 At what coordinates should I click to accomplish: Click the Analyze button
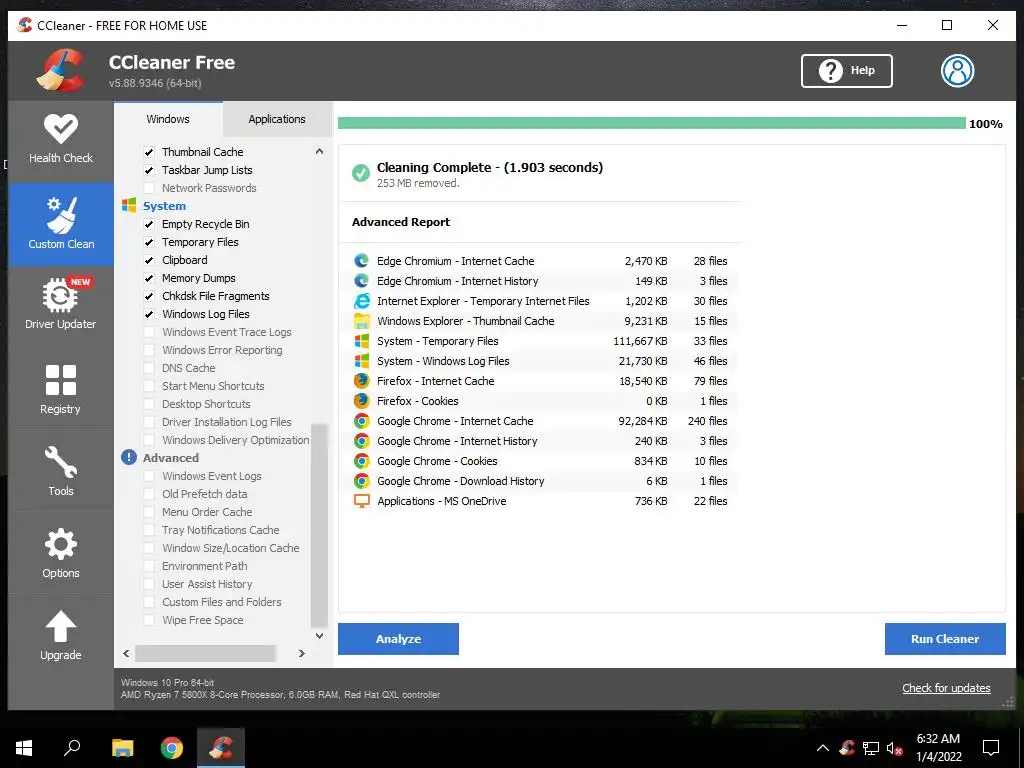click(x=398, y=639)
